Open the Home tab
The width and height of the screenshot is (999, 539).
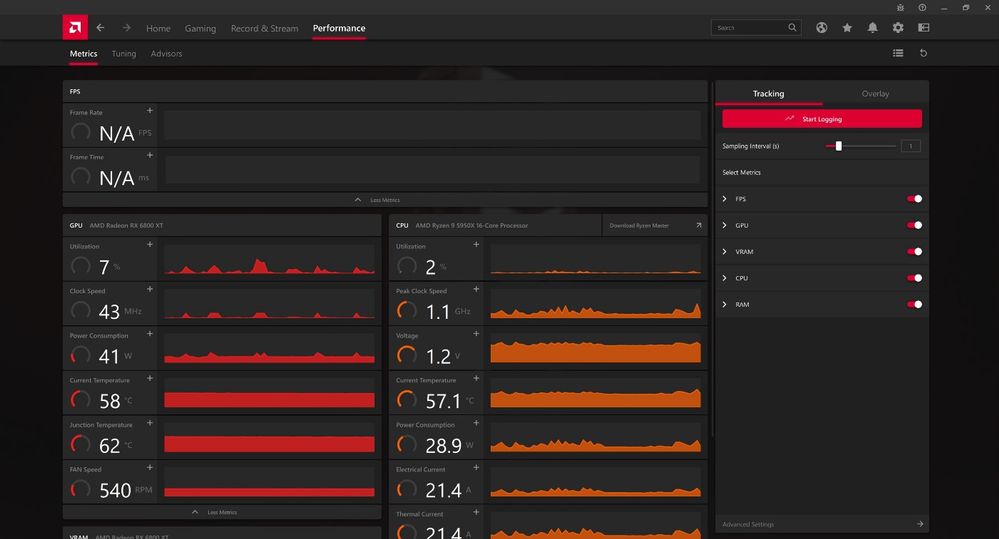pos(158,28)
